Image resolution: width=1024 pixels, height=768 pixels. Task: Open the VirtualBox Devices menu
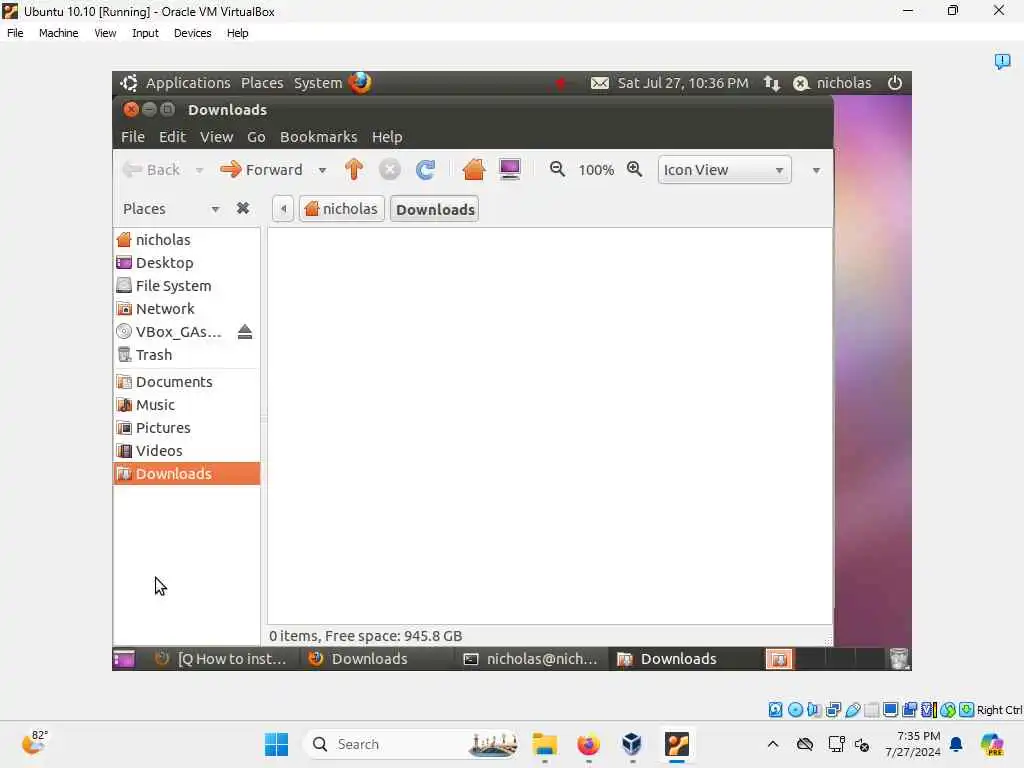click(193, 33)
